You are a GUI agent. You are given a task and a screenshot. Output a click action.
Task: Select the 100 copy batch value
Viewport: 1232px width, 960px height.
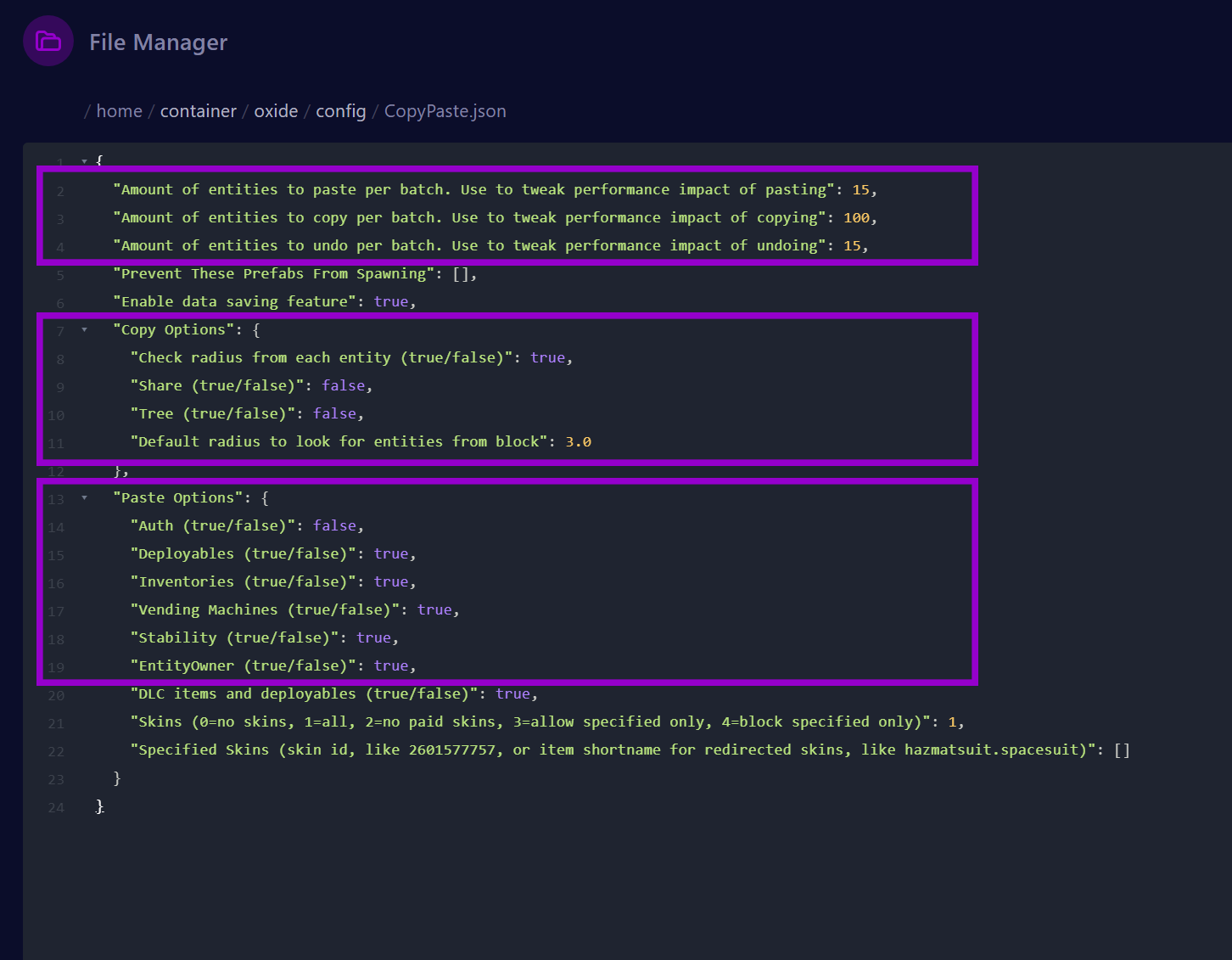tap(857, 217)
